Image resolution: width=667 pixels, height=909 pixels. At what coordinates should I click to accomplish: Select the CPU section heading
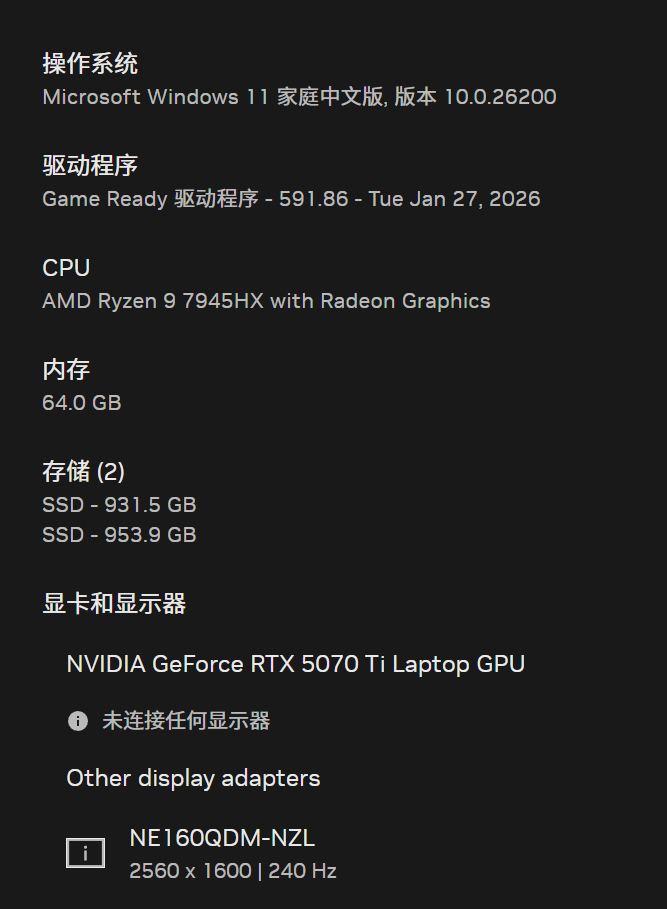(x=66, y=268)
